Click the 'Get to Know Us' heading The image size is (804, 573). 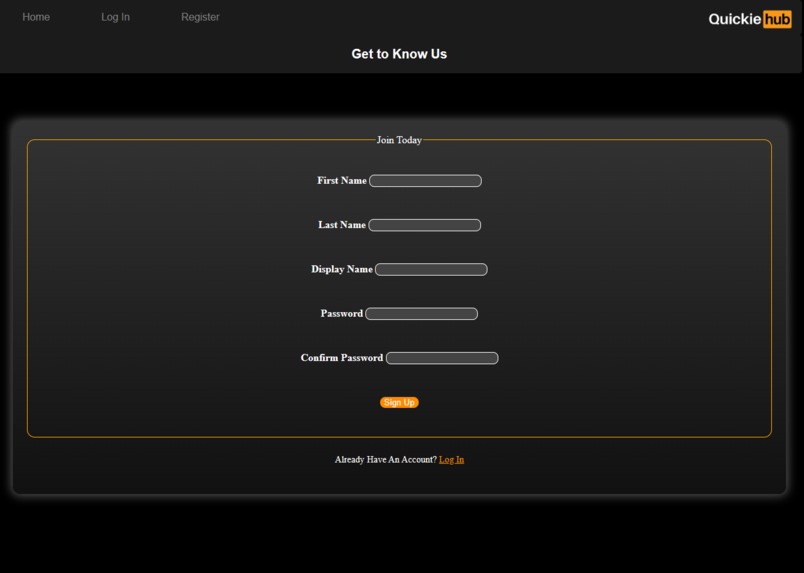tap(399, 54)
